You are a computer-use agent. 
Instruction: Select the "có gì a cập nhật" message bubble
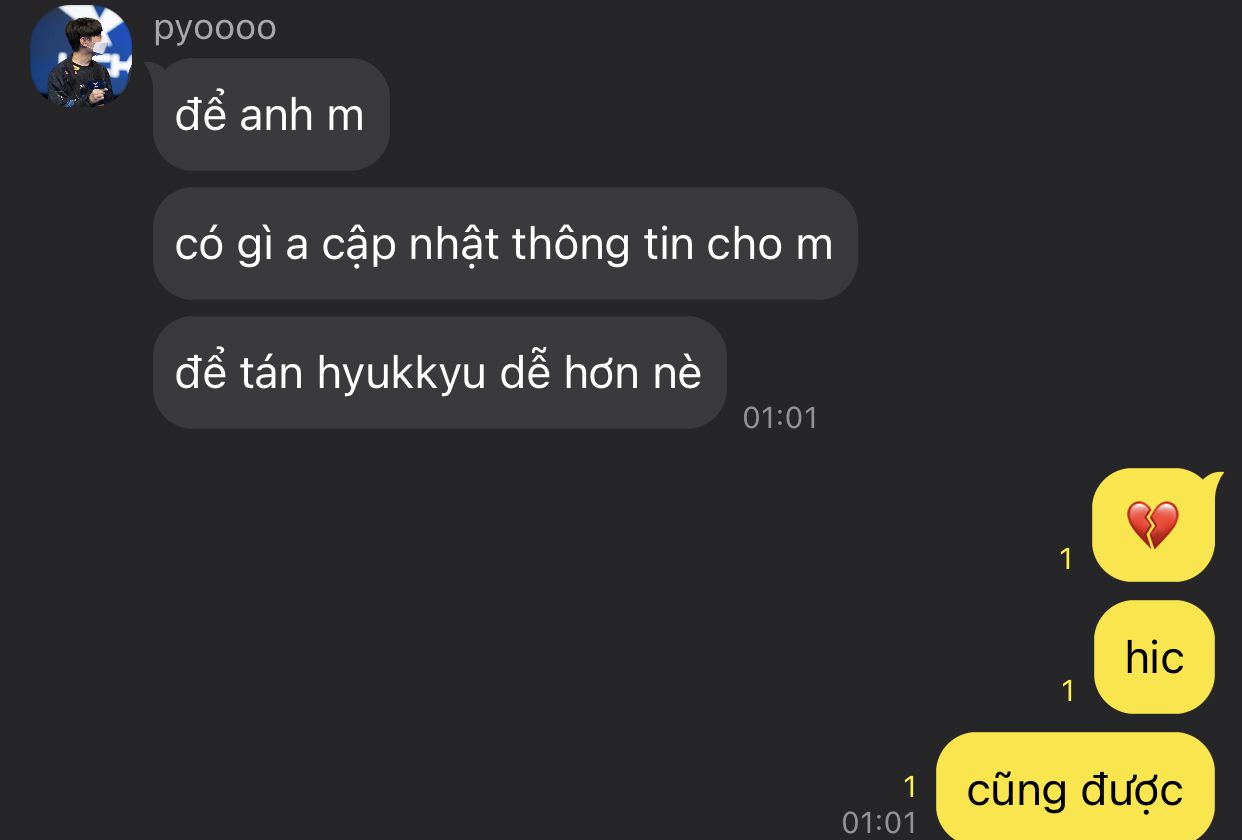505,244
